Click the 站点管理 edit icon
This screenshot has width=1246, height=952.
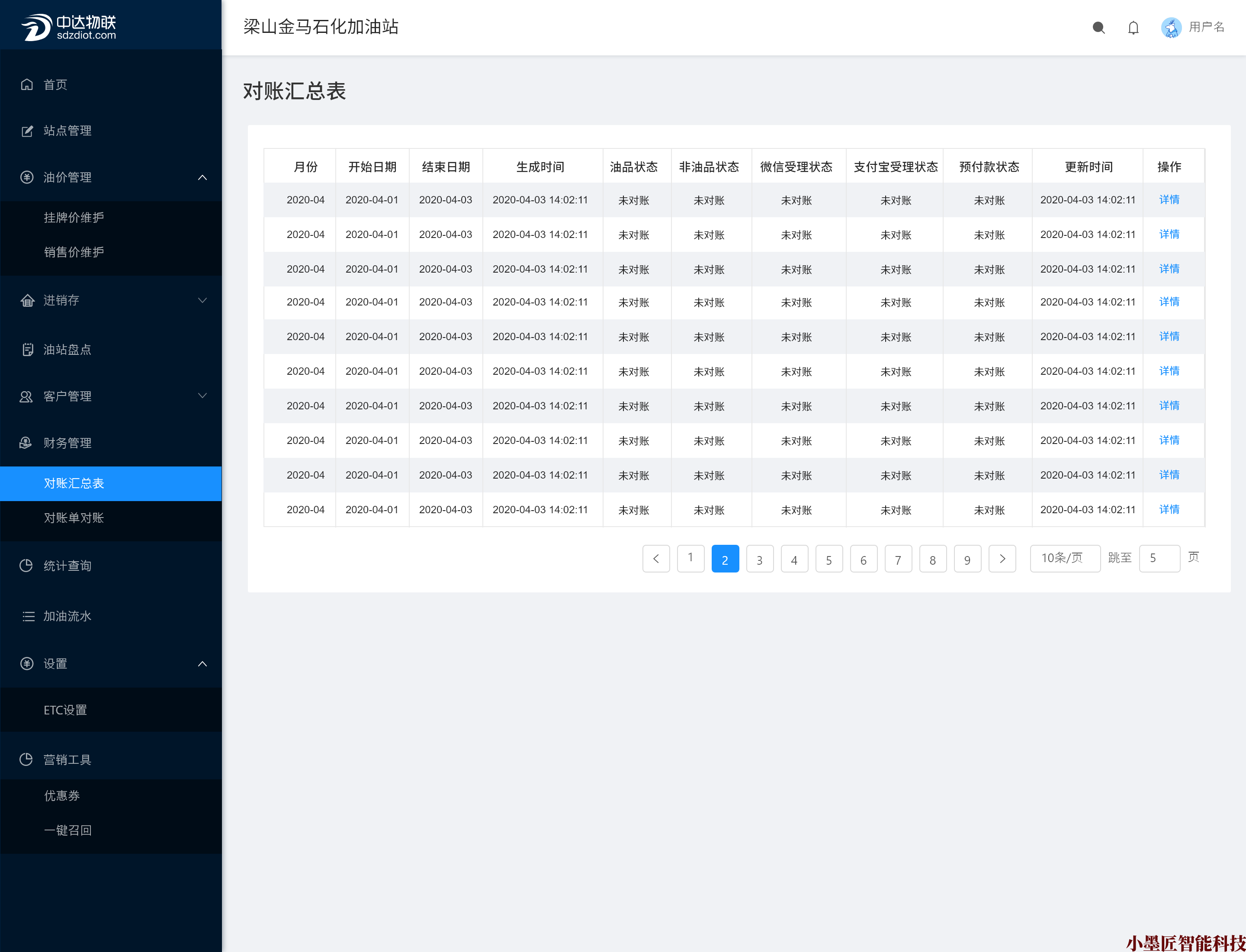27,131
